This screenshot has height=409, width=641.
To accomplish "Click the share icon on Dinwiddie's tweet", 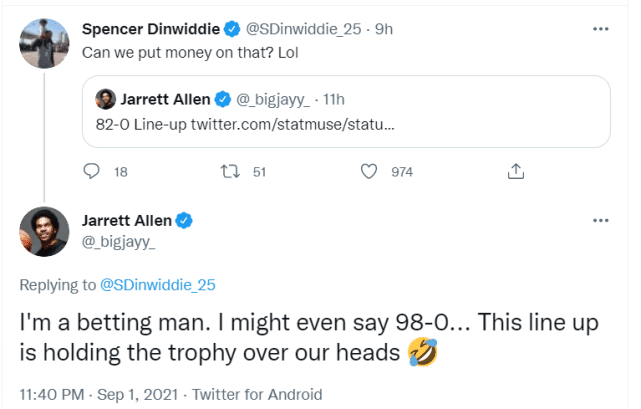I will coord(516,172).
